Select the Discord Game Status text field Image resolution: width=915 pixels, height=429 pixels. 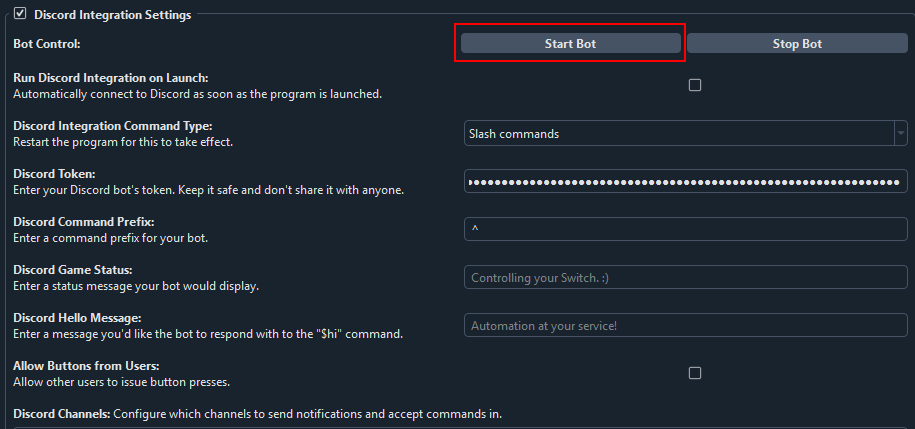(x=684, y=278)
